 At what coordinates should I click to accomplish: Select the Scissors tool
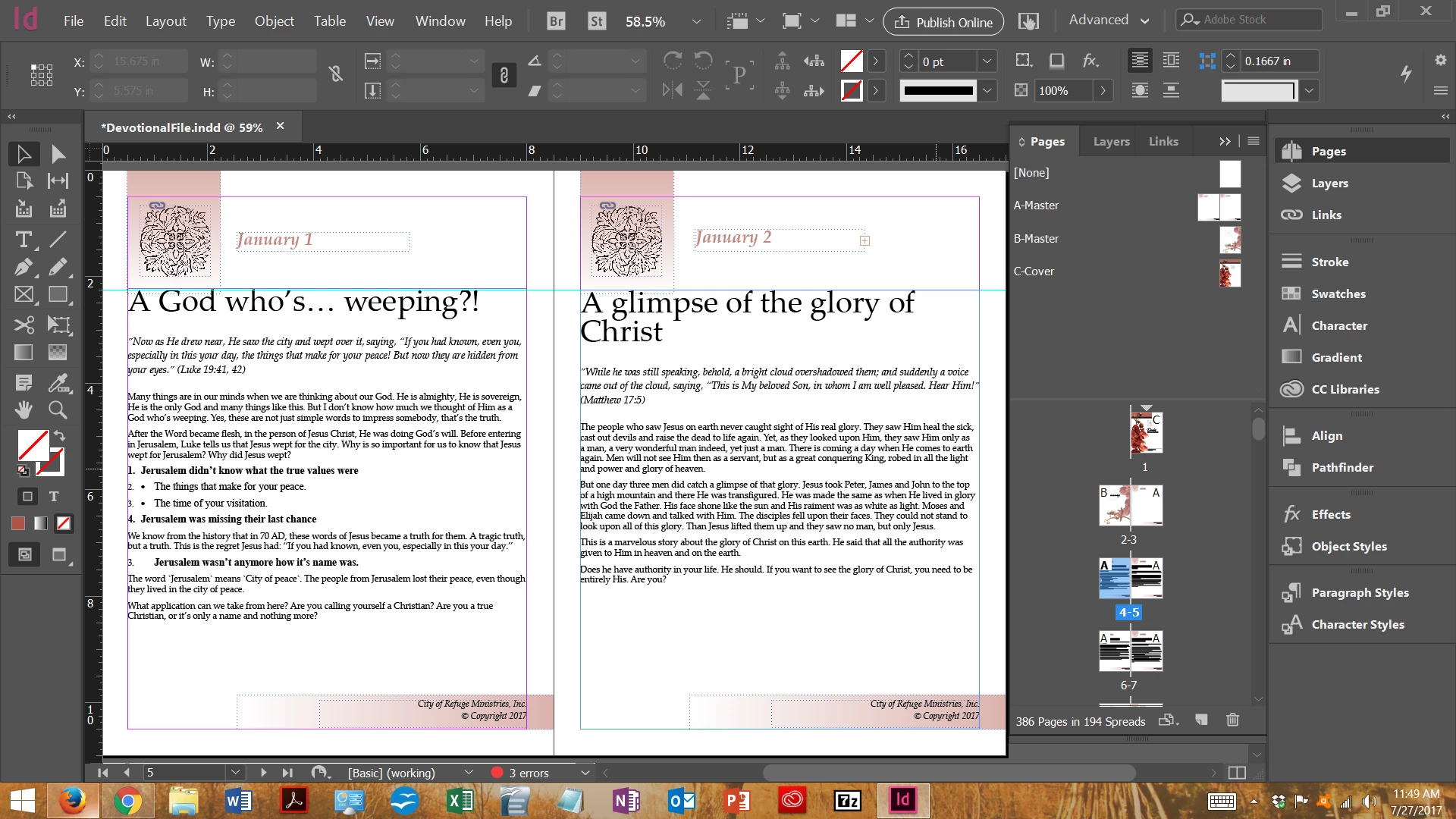[23, 325]
